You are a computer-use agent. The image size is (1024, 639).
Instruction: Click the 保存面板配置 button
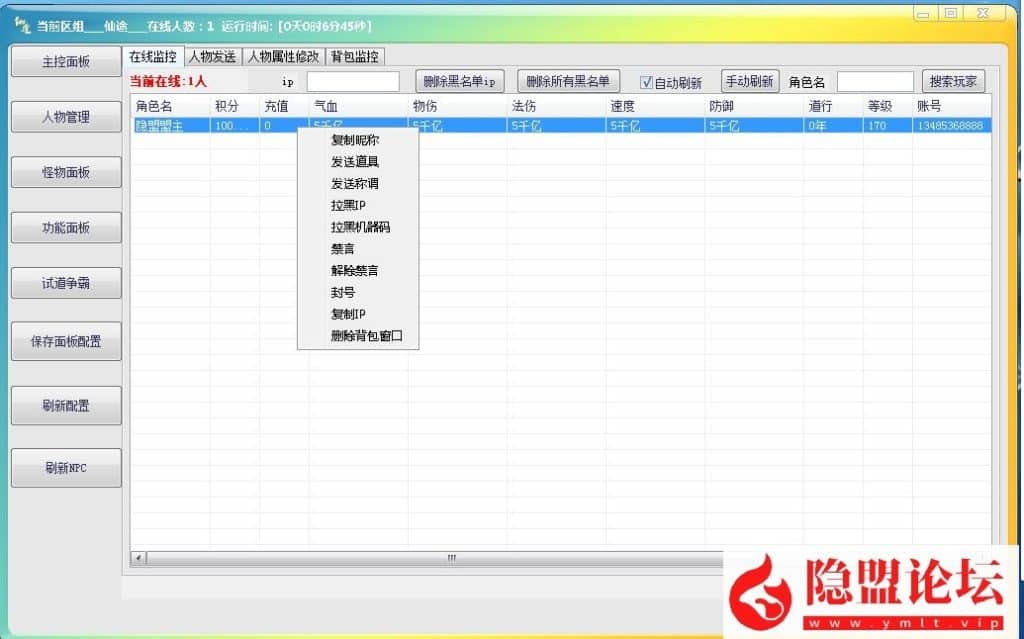(x=66, y=341)
